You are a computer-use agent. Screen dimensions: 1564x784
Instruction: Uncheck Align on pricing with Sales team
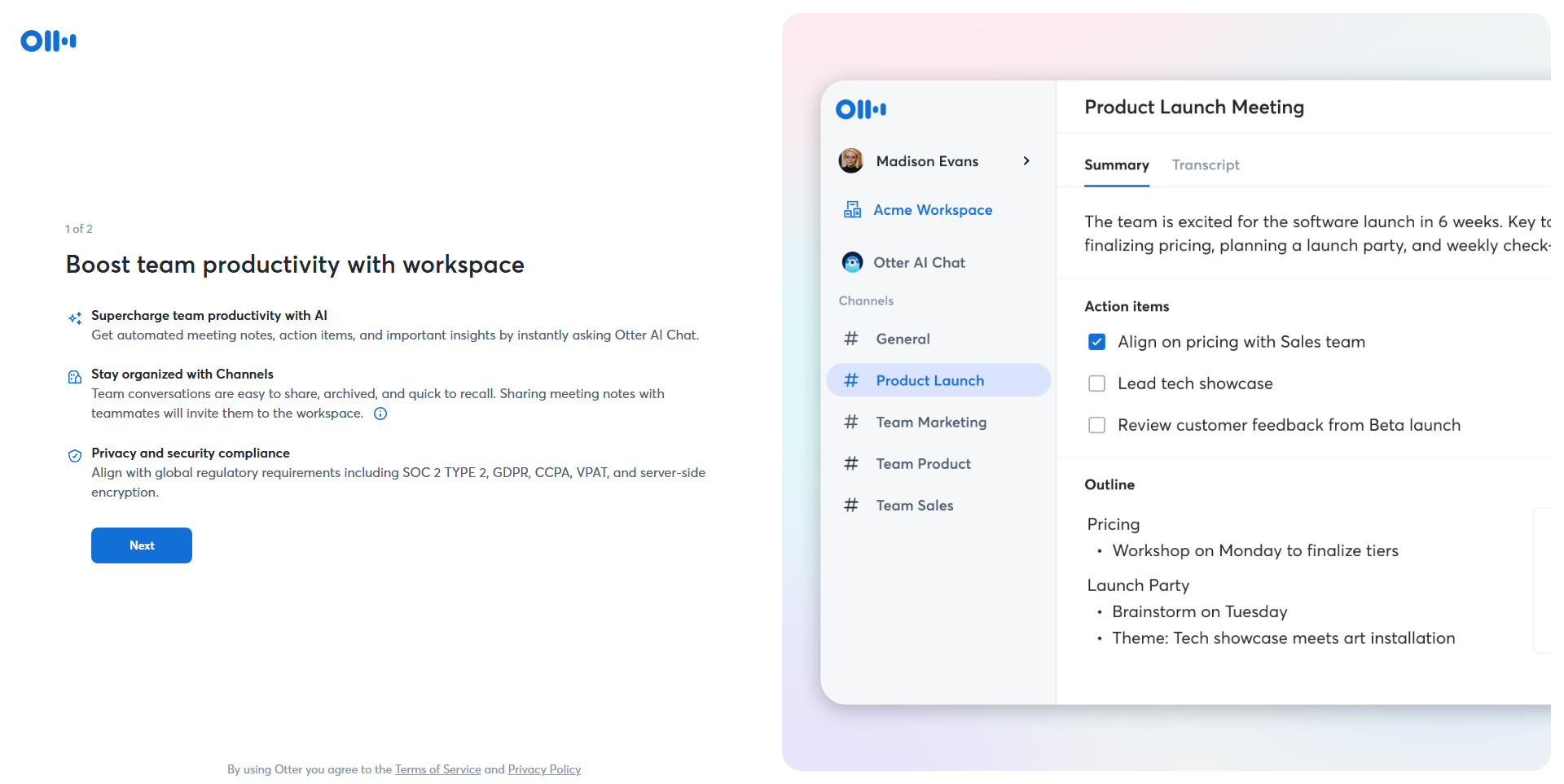coord(1097,342)
